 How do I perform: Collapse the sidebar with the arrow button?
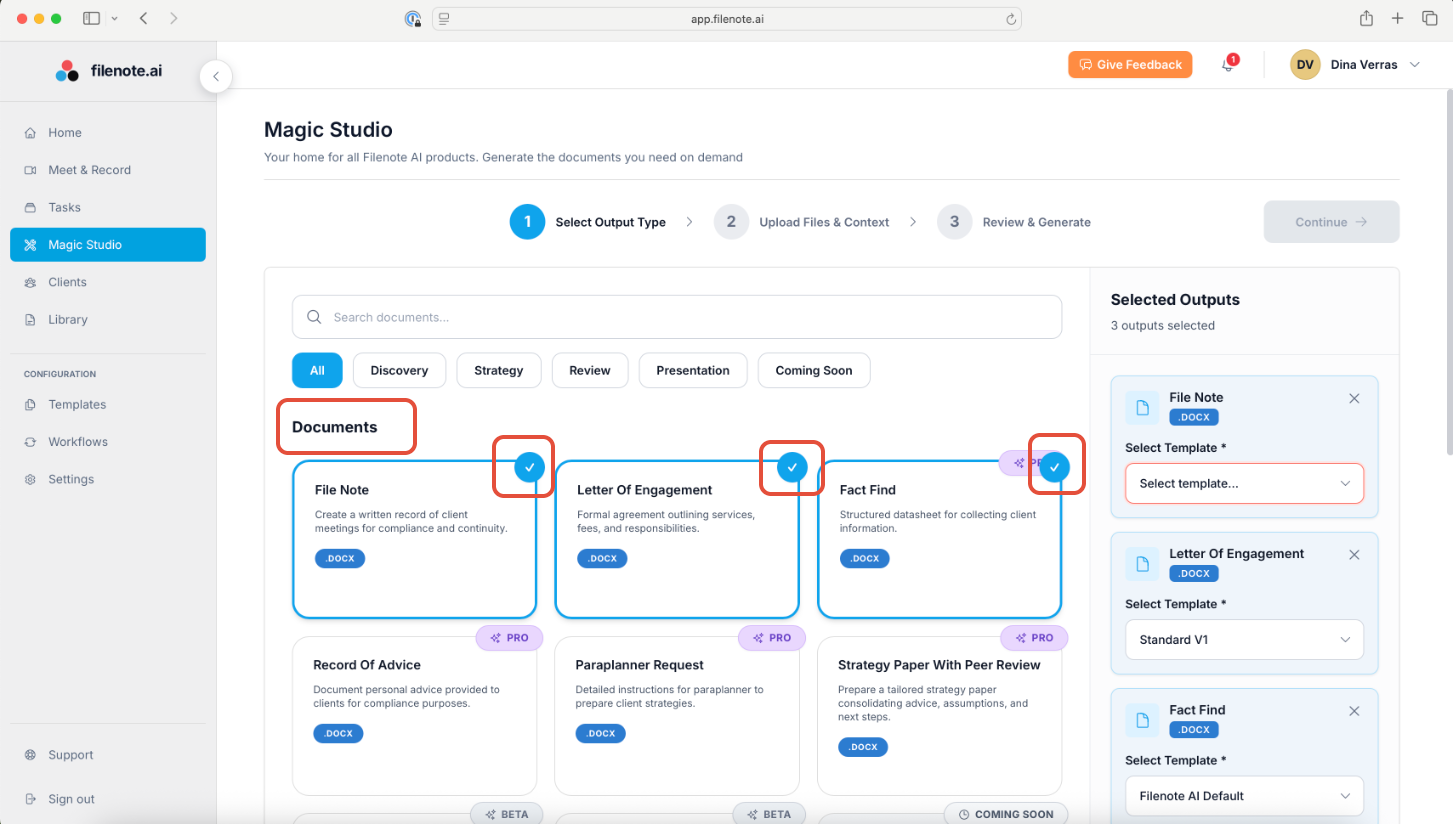[x=215, y=77]
